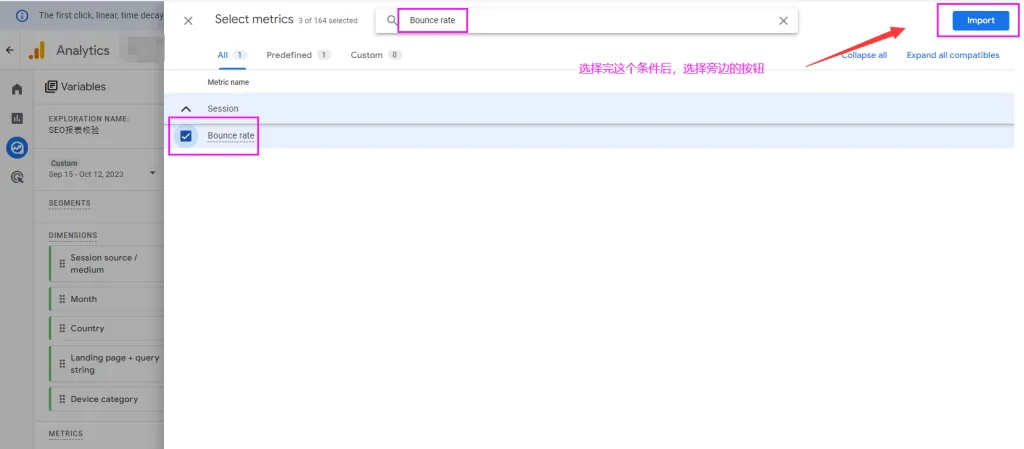
Task: Open the date range dropdown arrow
Action: point(153,174)
